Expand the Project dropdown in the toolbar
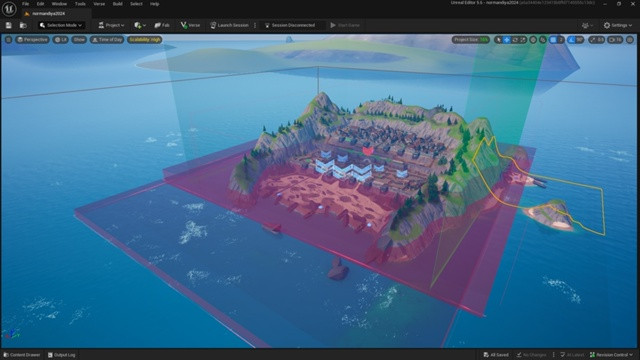 coord(111,25)
